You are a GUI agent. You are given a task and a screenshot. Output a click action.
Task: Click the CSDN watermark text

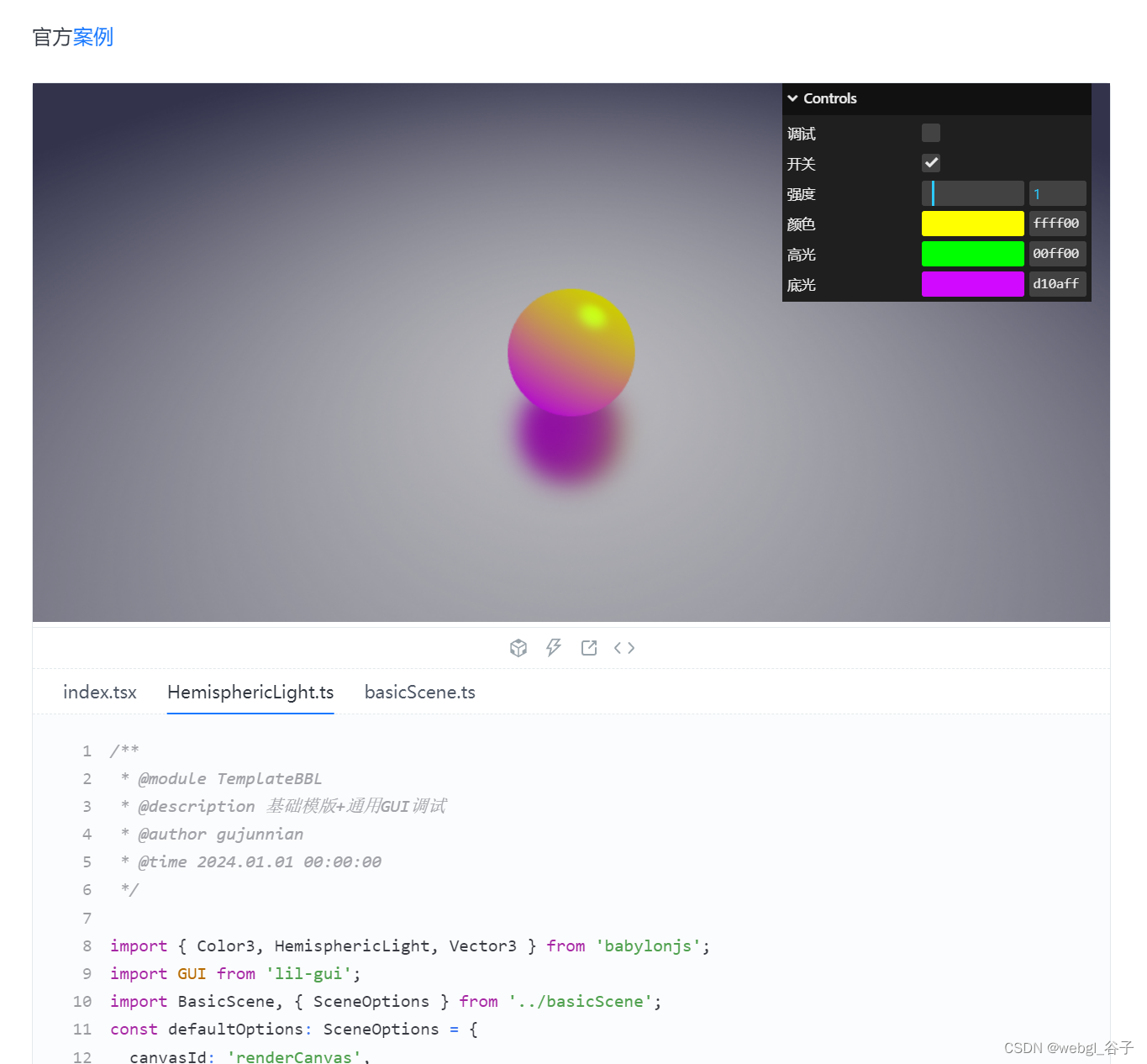tap(1067, 1047)
